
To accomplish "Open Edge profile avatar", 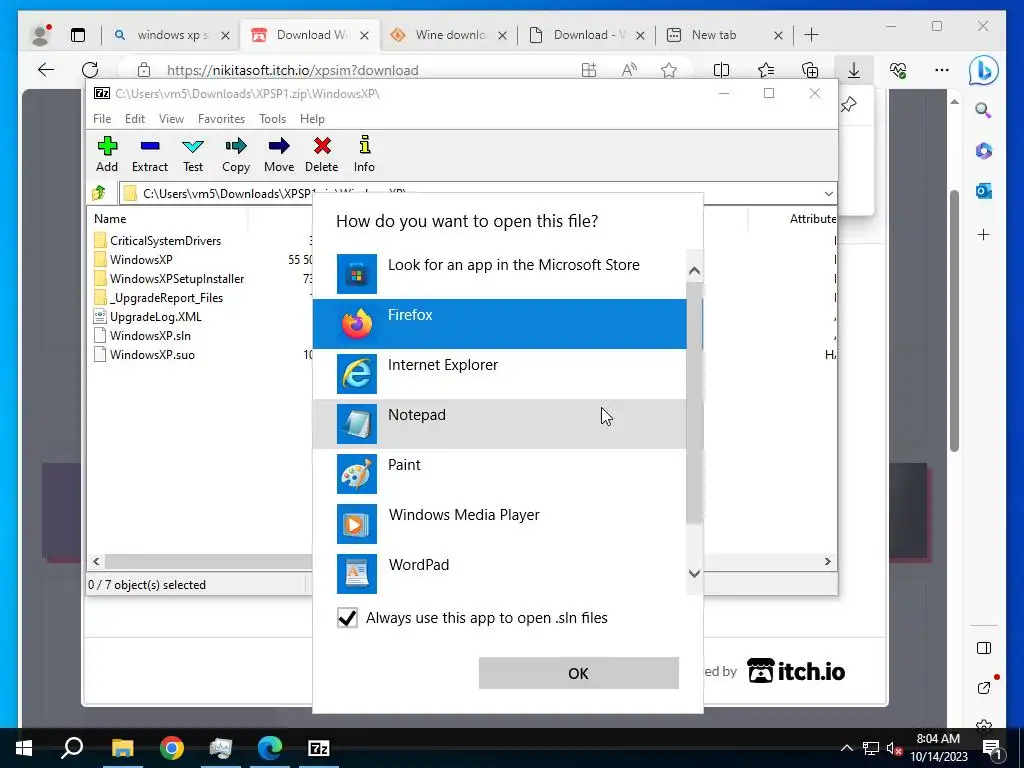I will tap(41, 35).
